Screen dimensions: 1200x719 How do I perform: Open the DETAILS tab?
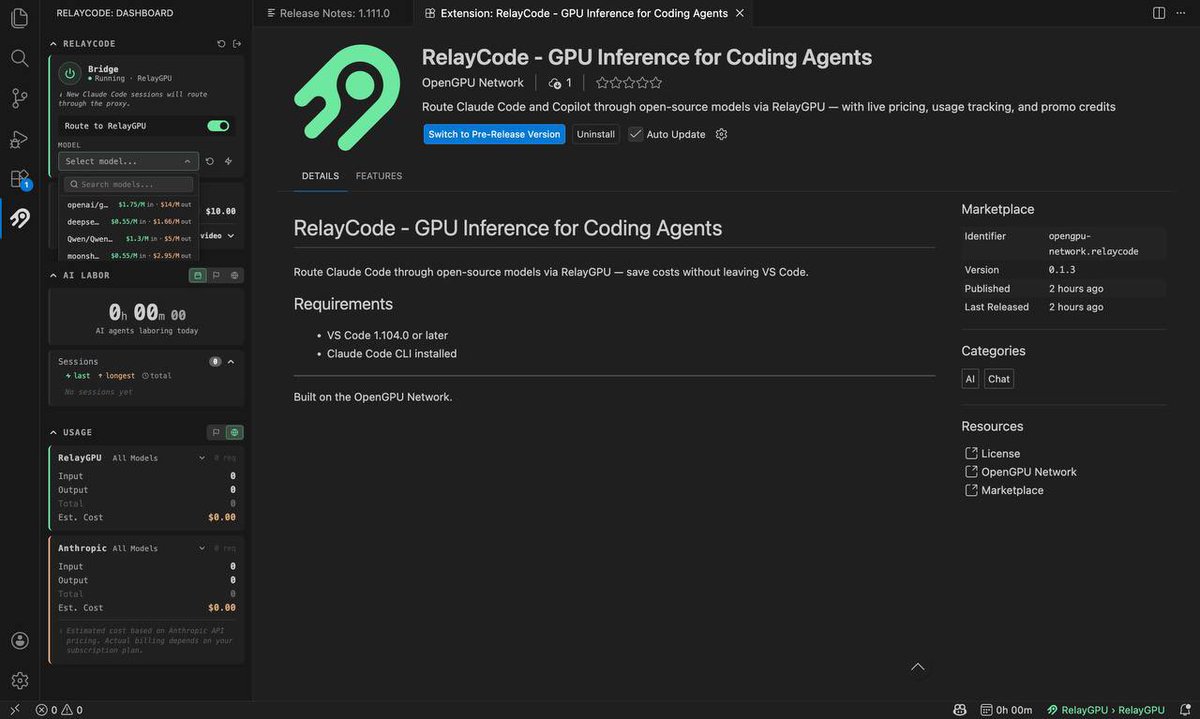[x=320, y=176]
